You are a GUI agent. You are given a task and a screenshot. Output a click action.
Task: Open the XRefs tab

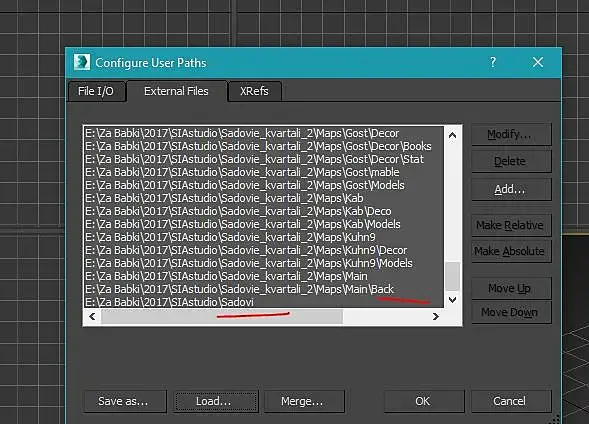pyautogui.click(x=254, y=91)
